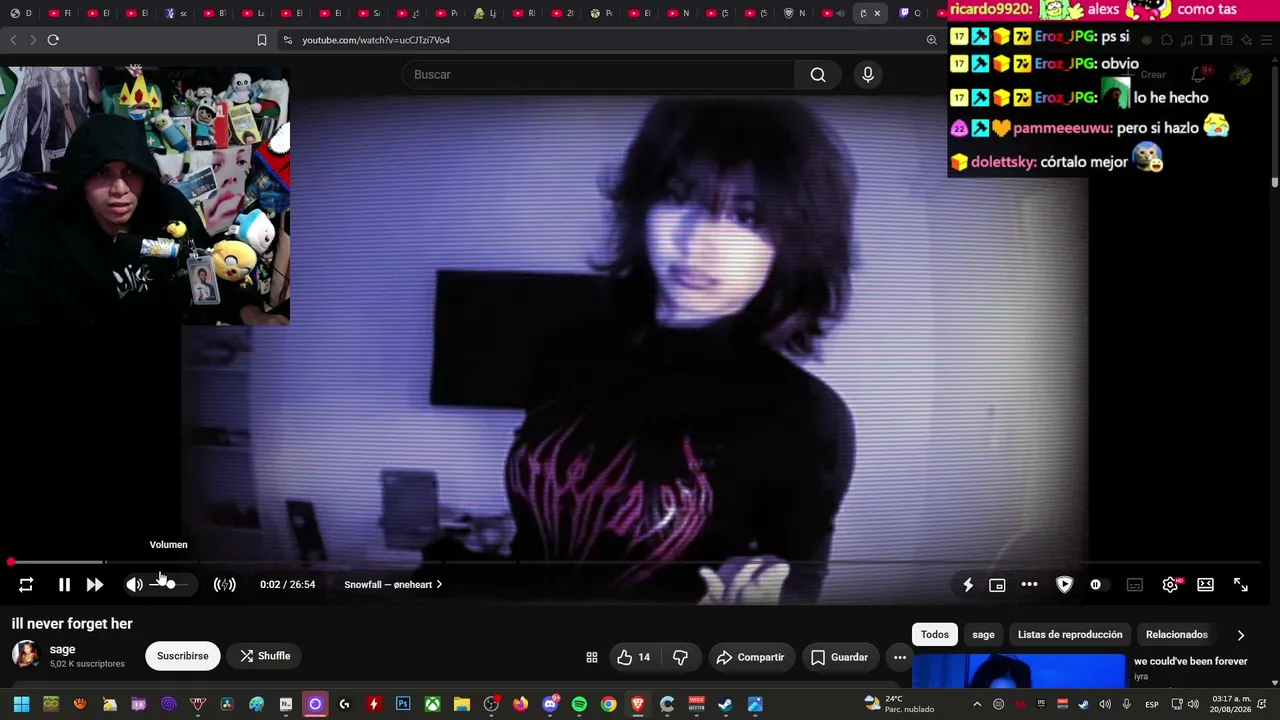Click the zoom magnifier icon in address bar
Image resolution: width=1280 pixels, height=720 pixels.
click(931, 40)
